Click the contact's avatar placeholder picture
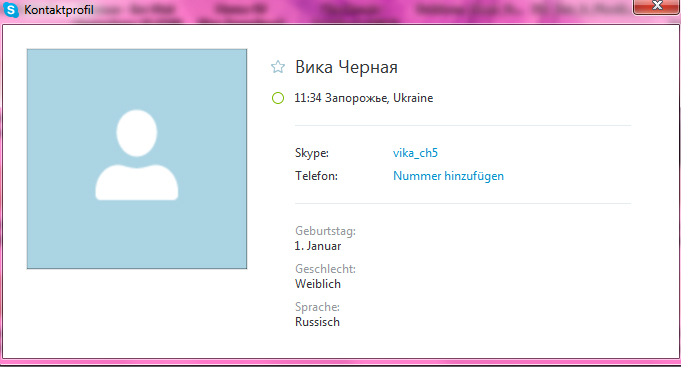 point(137,159)
